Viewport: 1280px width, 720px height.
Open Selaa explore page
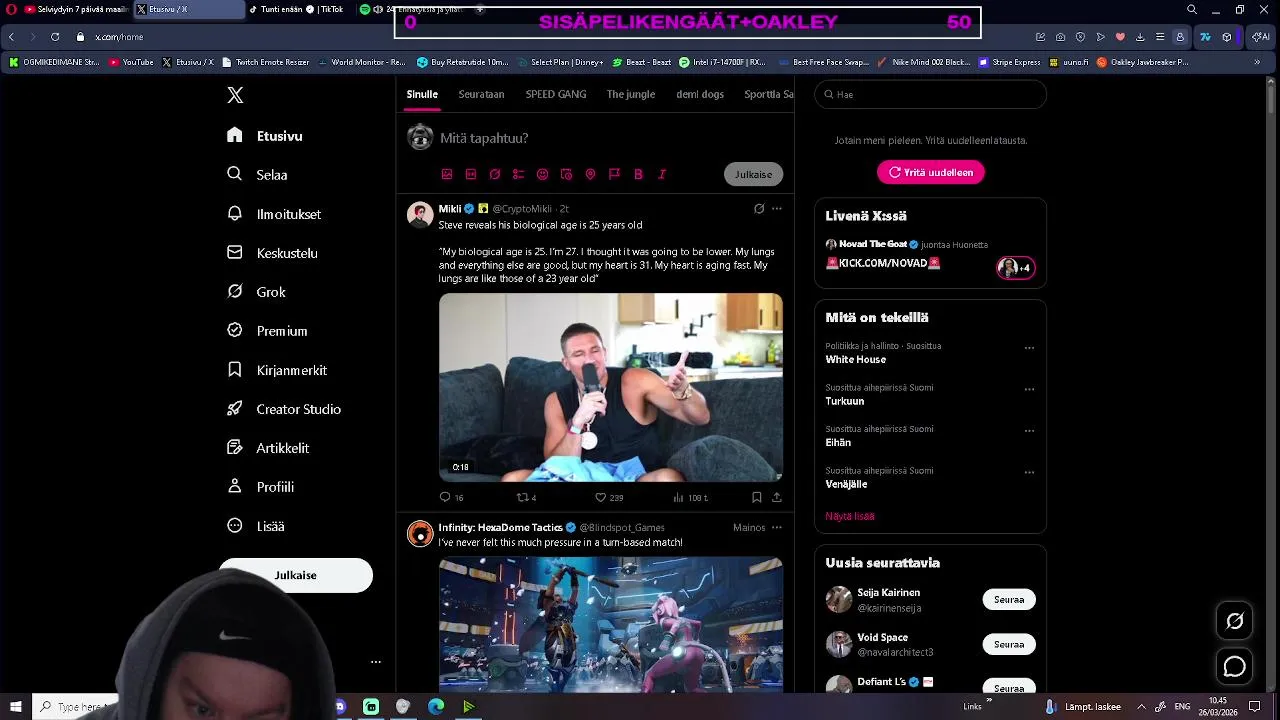pyautogui.click(x=258, y=175)
